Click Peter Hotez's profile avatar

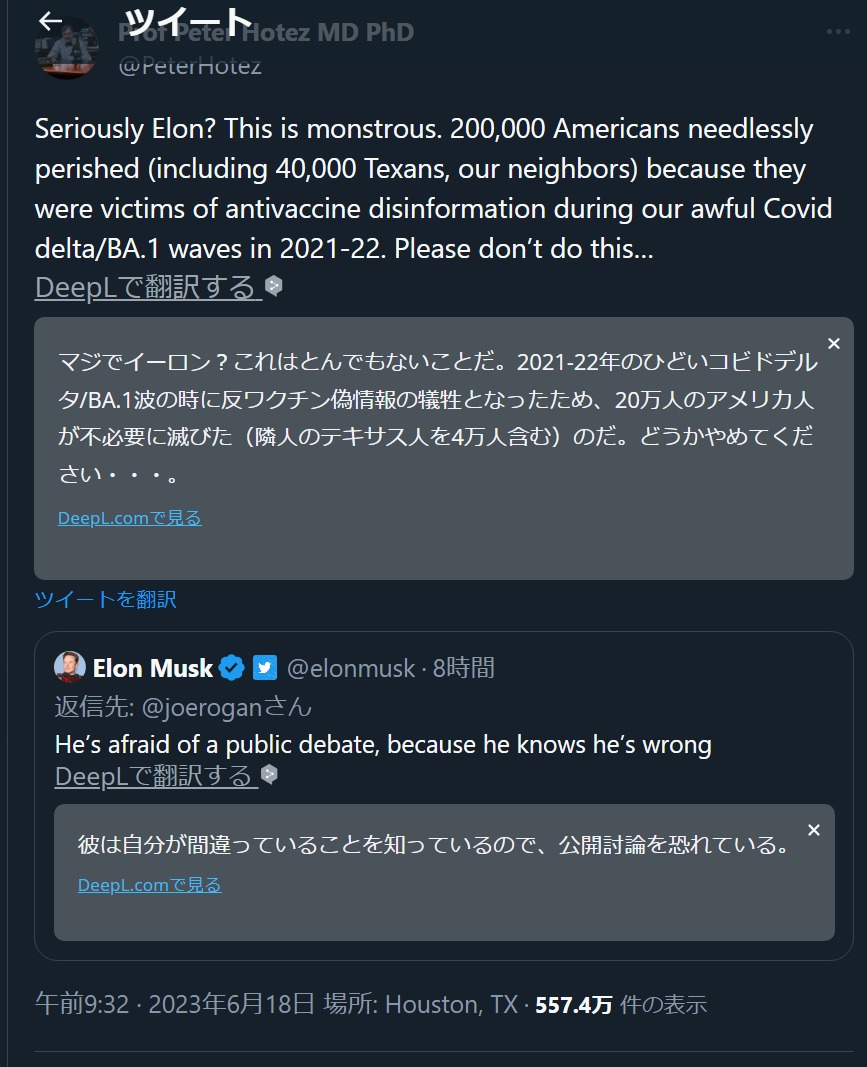[x=66, y=48]
